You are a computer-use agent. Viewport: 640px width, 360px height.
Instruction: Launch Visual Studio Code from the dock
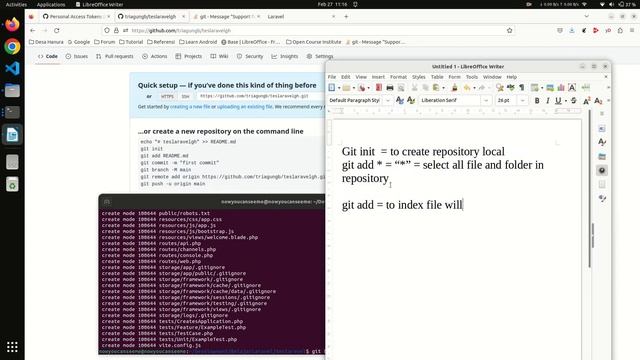(x=12, y=68)
